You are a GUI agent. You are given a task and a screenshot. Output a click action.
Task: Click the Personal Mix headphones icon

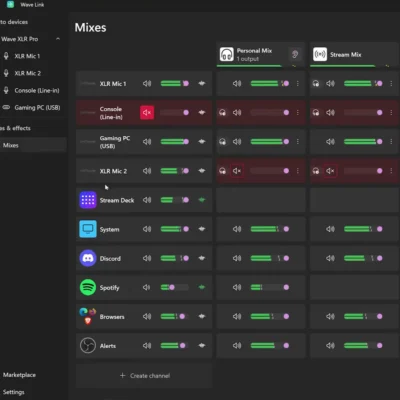[227, 54]
